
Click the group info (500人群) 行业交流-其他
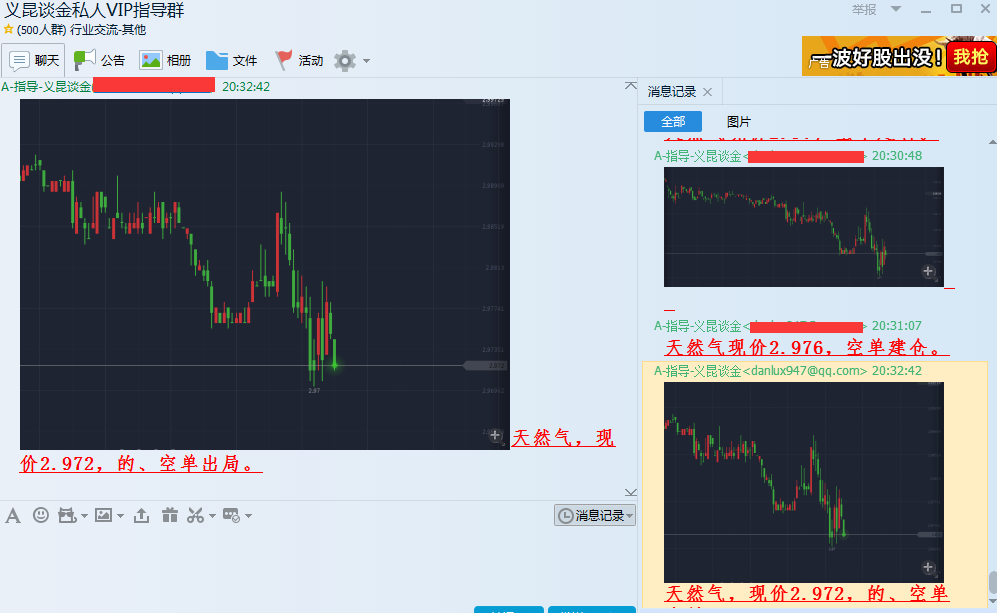81,29
